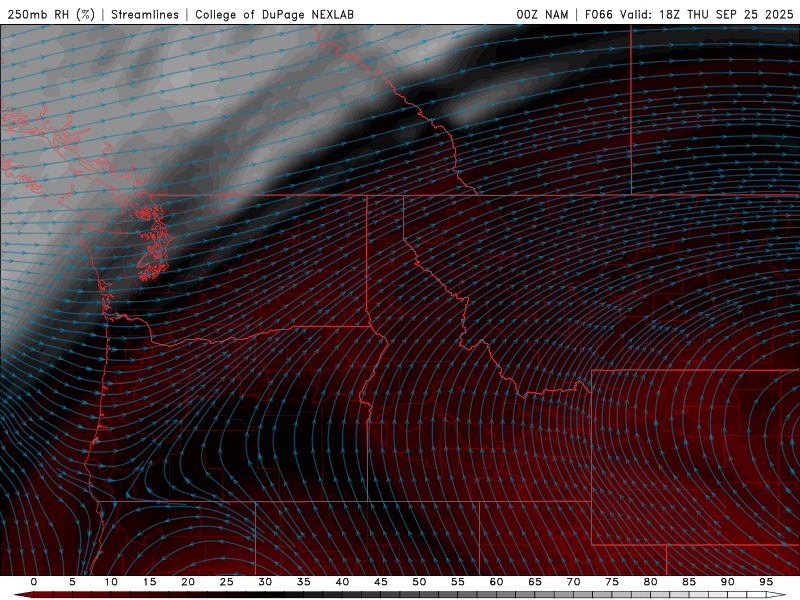Click the "0" value on color scale
800x600 pixels.
click(34, 582)
